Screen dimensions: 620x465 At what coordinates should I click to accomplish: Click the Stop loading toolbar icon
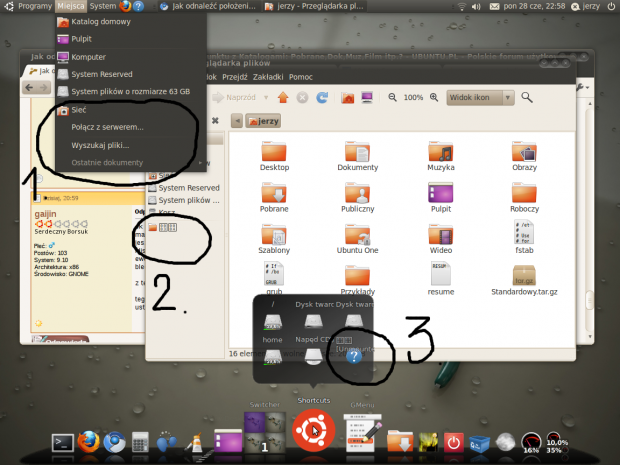click(302, 97)
